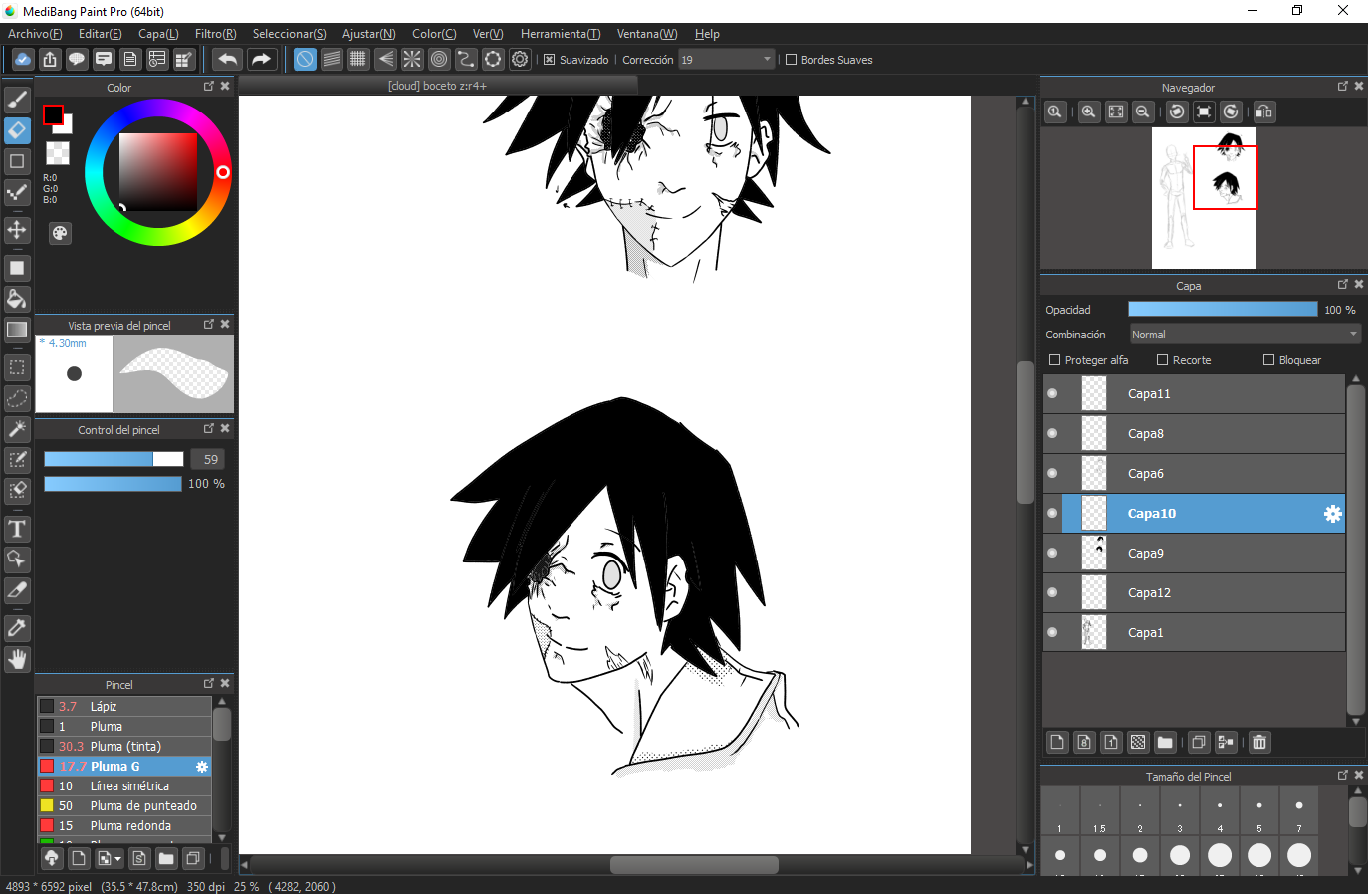Select the Lasso selection tool
The image size is (1370, 896).
click(x=17, y=398)
